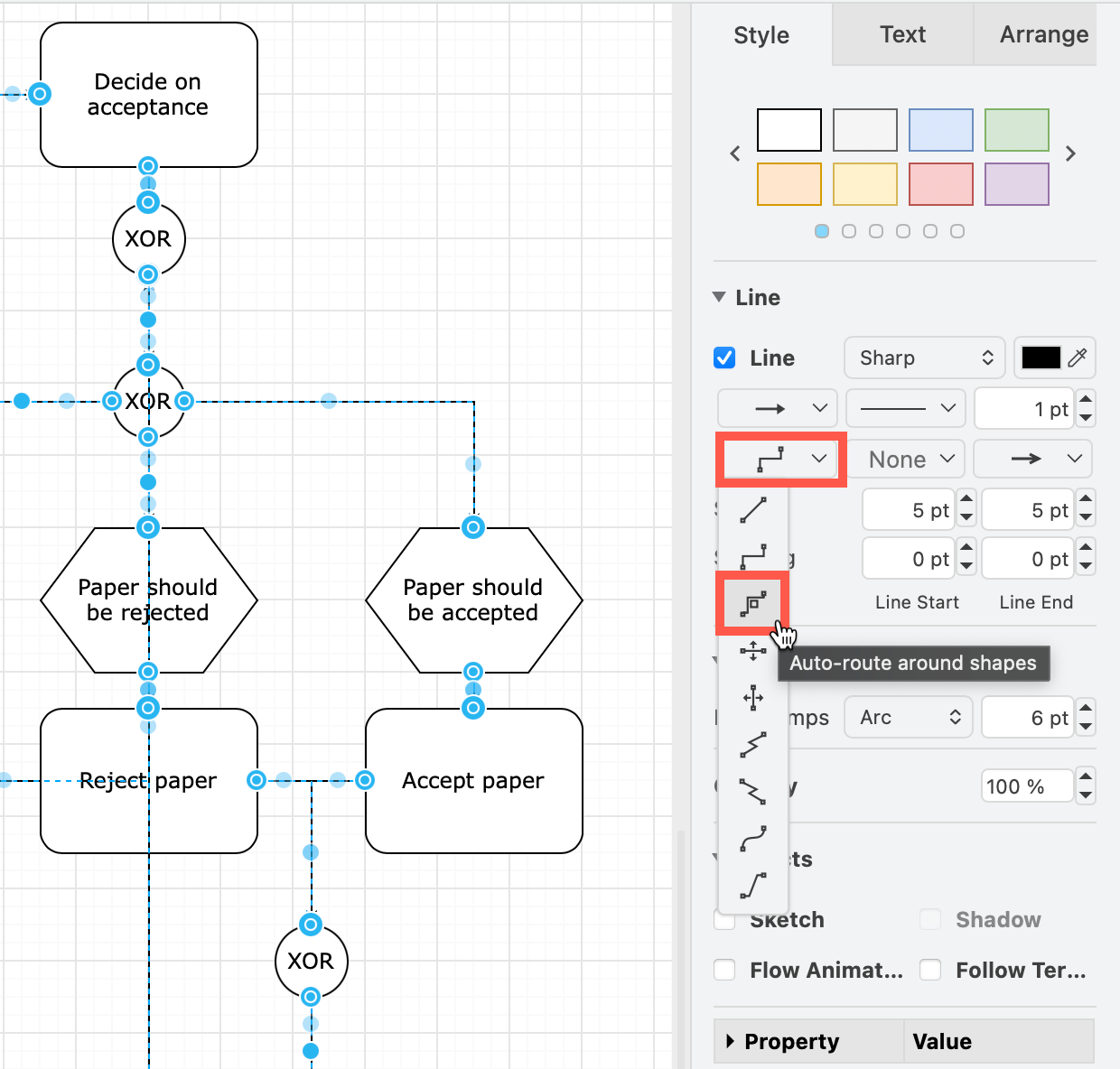Select the Reject paper shape
Screen dimensions: 1120x1069
[x=149, y=781]
